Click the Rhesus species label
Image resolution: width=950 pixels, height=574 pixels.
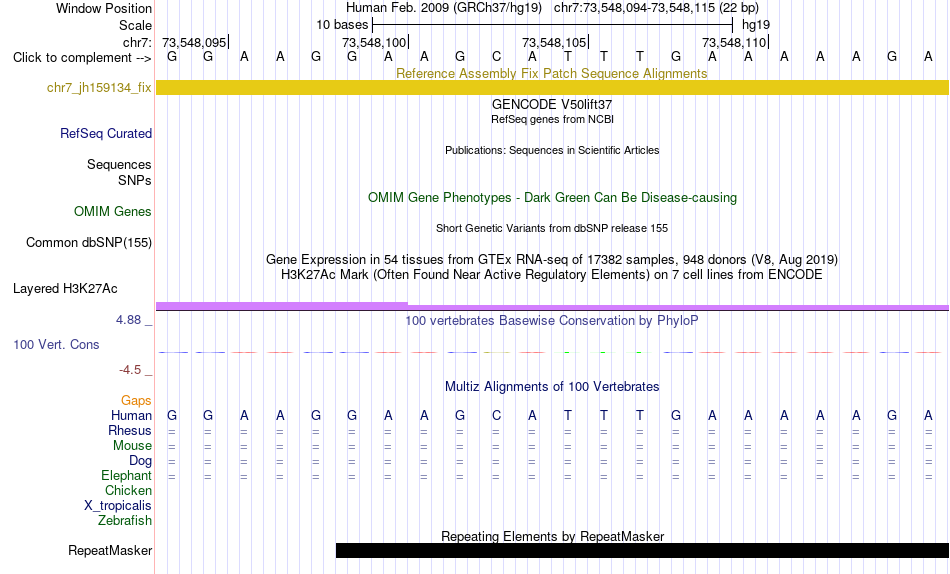(x=130, y=430)
